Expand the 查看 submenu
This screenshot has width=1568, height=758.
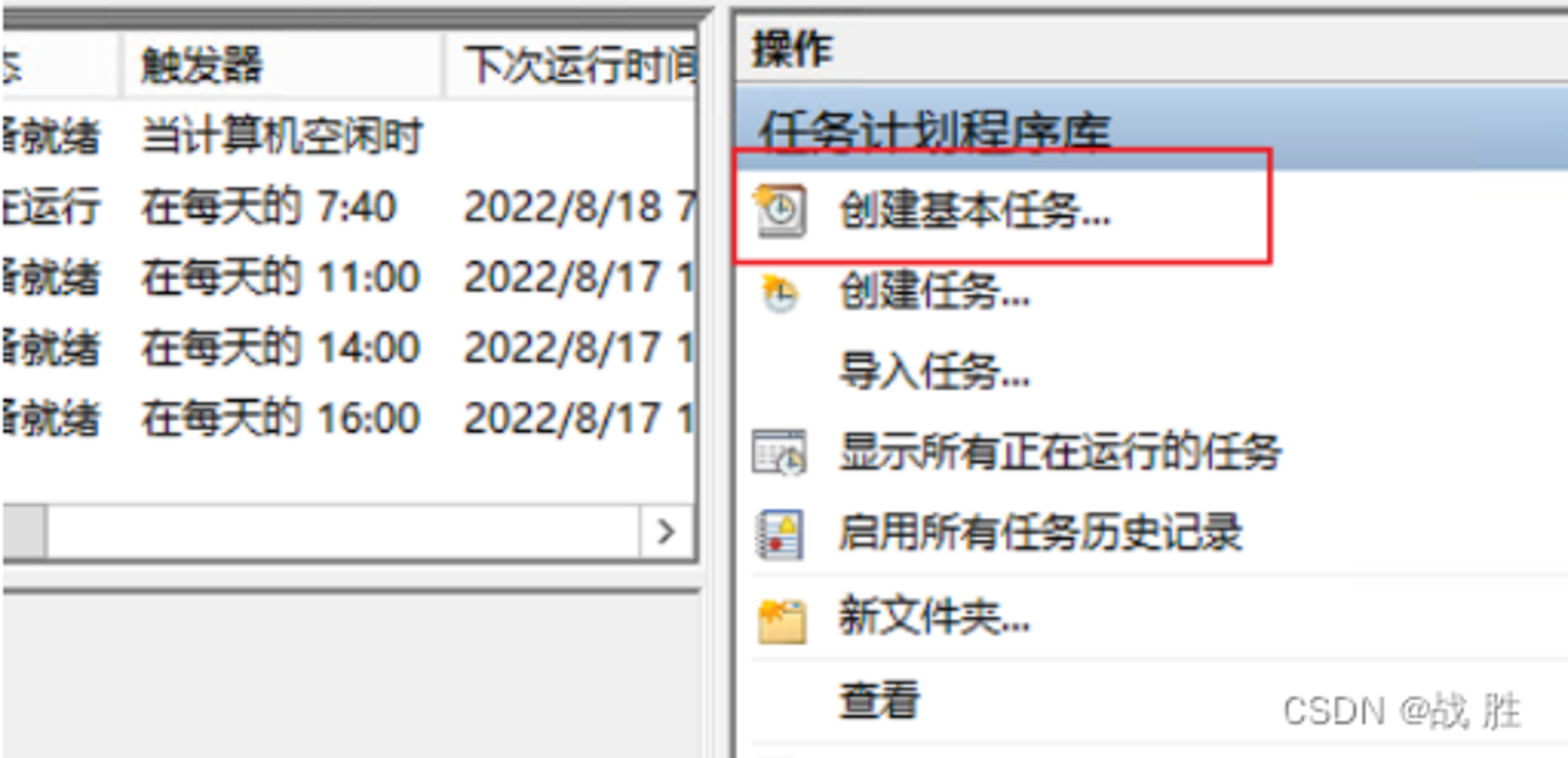pos(880,700)
